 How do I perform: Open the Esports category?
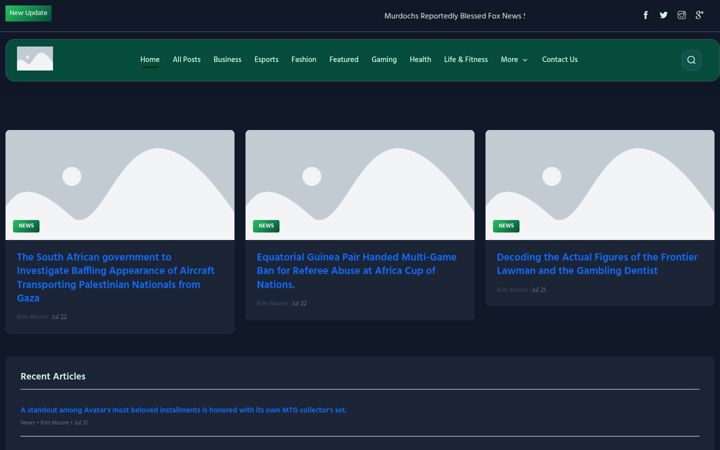click(x=266, y=59)
